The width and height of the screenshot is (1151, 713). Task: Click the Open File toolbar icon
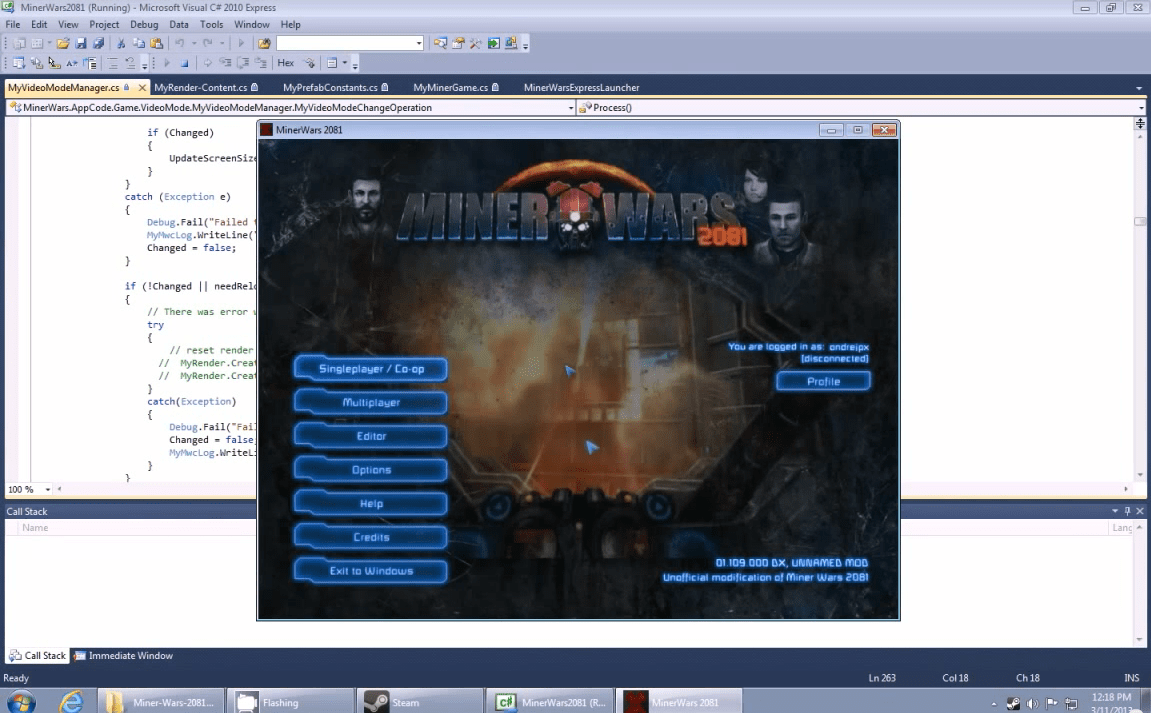[x=63, y=43]
